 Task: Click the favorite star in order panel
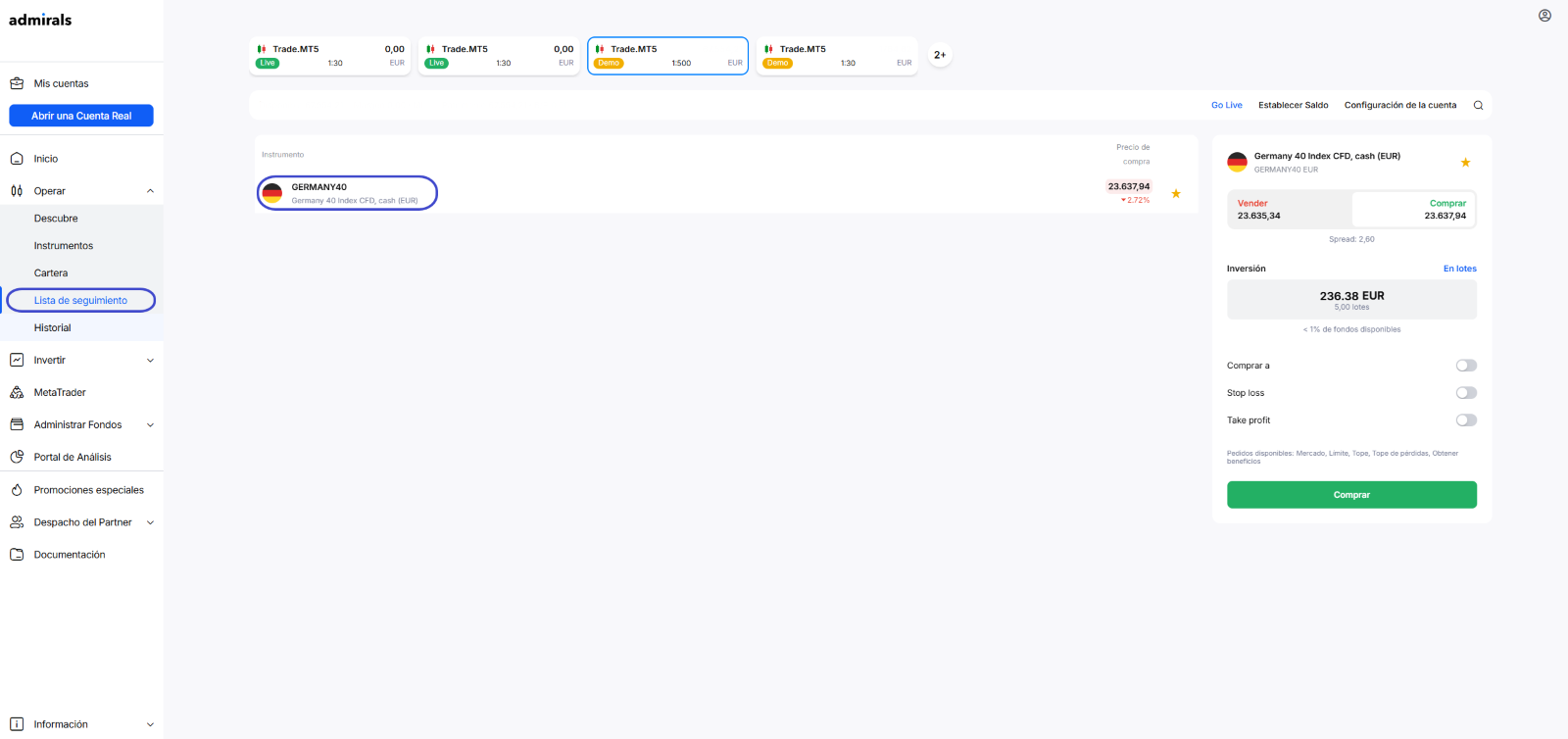click(1465, 163)
